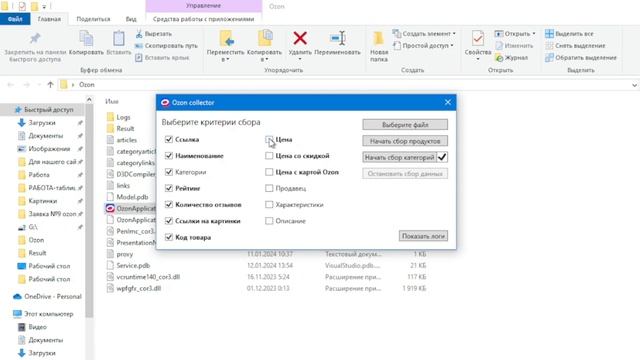Click the New folder icon
The height and width of the screenshot is (360, 640).
click(x=378, y=38)
